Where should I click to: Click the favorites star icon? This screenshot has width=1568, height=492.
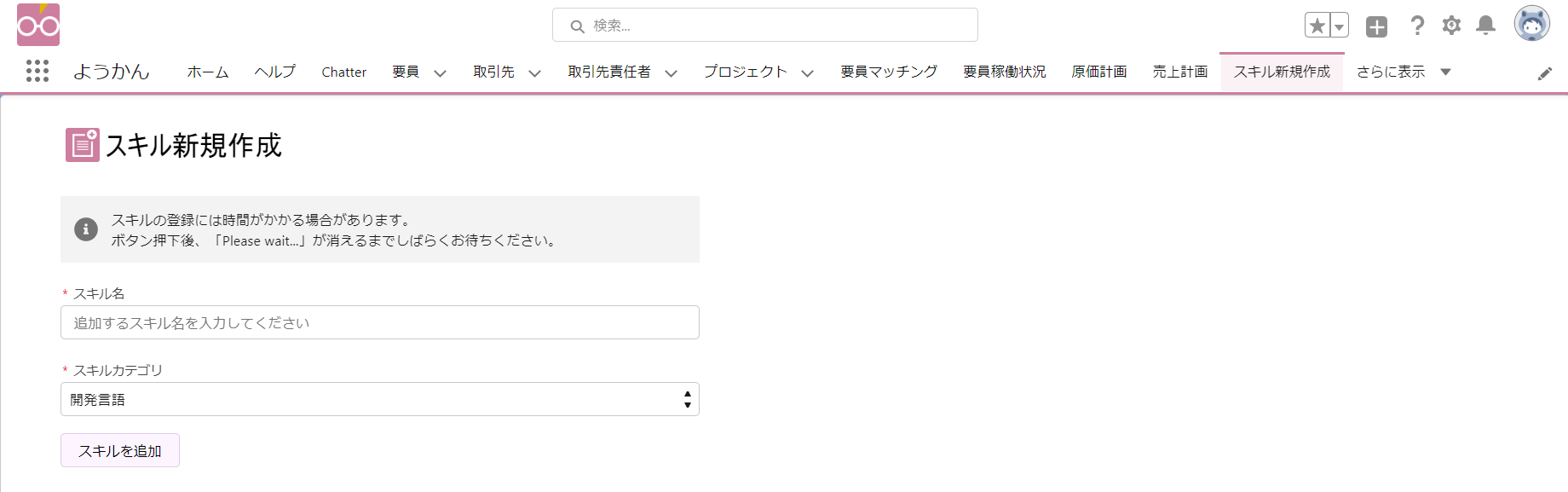coord(1317,26)
